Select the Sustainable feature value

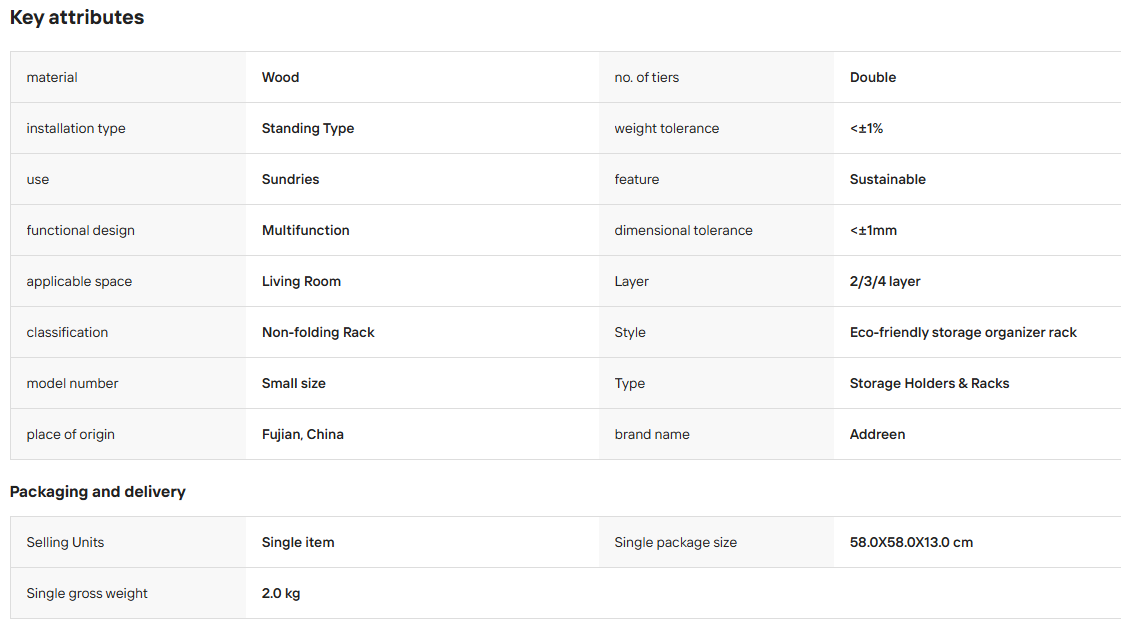click(887, 179)
